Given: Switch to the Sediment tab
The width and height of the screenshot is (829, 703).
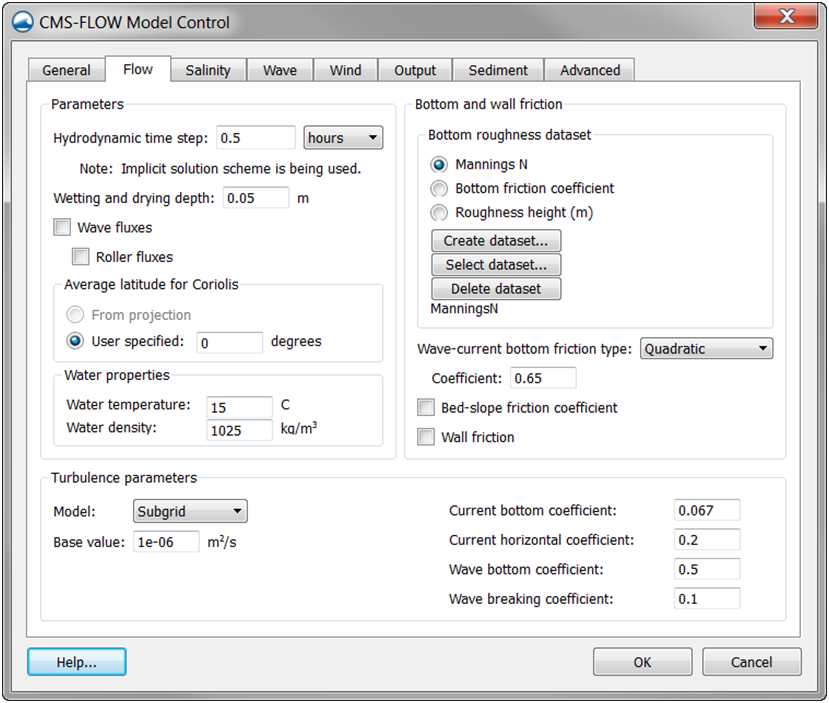Looking at the screenshot, I should [x=498, y=70].
